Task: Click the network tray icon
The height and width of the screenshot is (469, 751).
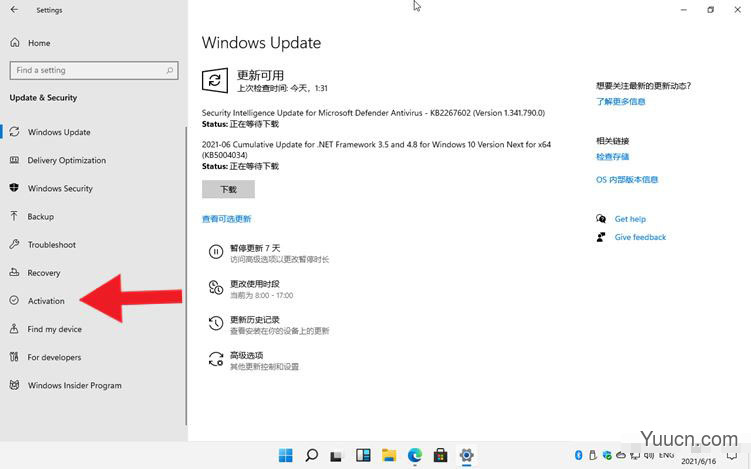Action: coord(635,455)
